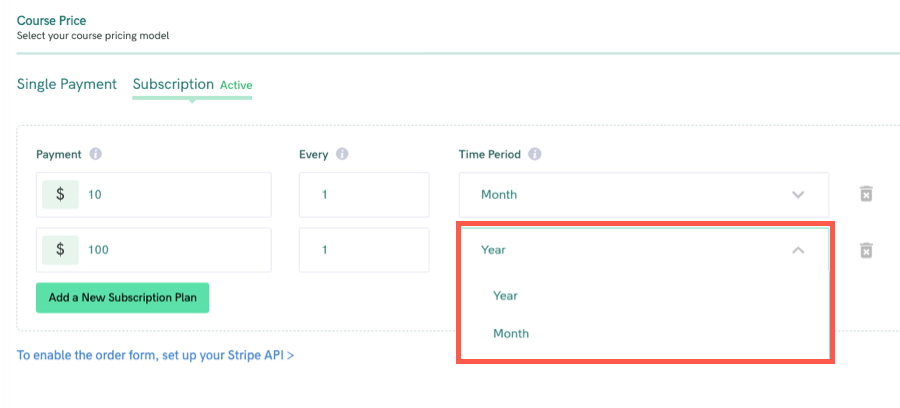This screenshot has height=408, width=900.
Task: Delete the monthly $10 plan with trash icon
Action: [866, 194]
